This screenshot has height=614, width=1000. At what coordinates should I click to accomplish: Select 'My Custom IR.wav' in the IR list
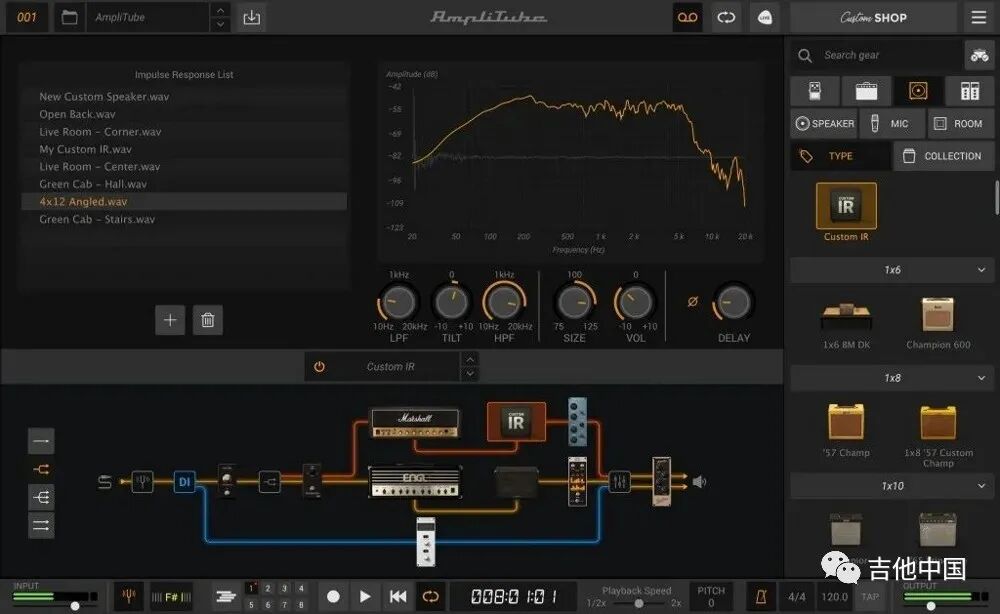184,149
